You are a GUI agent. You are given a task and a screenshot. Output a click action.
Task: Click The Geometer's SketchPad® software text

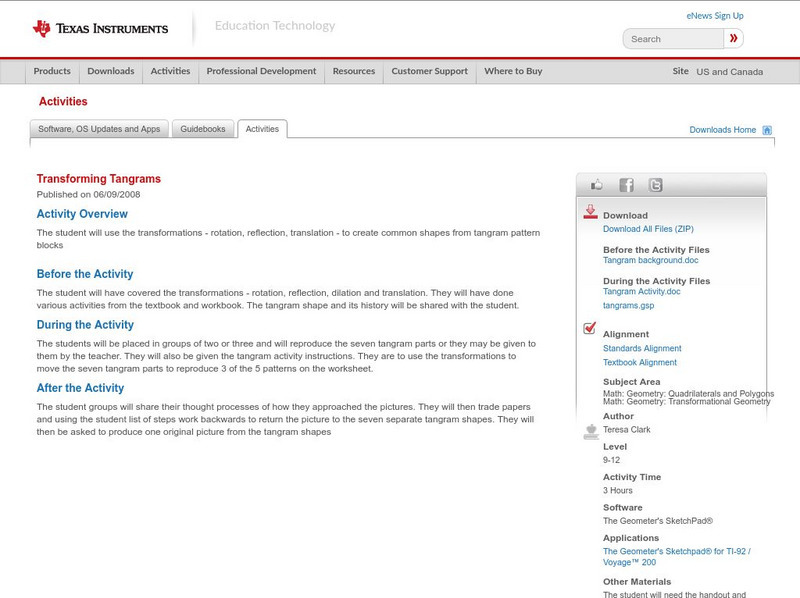click(658, 521)
